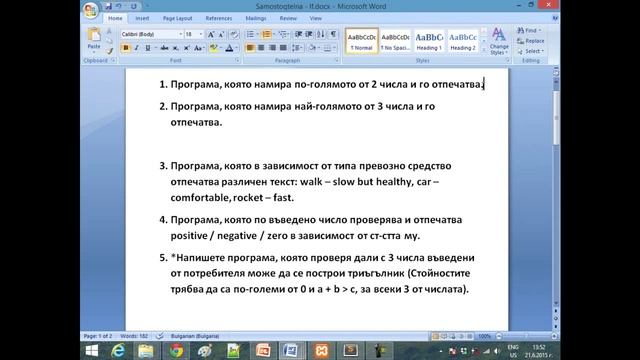The image size is (640, 360).
Task: Open PowerPoint from the taskbar
Action: (x=263, y=351)
